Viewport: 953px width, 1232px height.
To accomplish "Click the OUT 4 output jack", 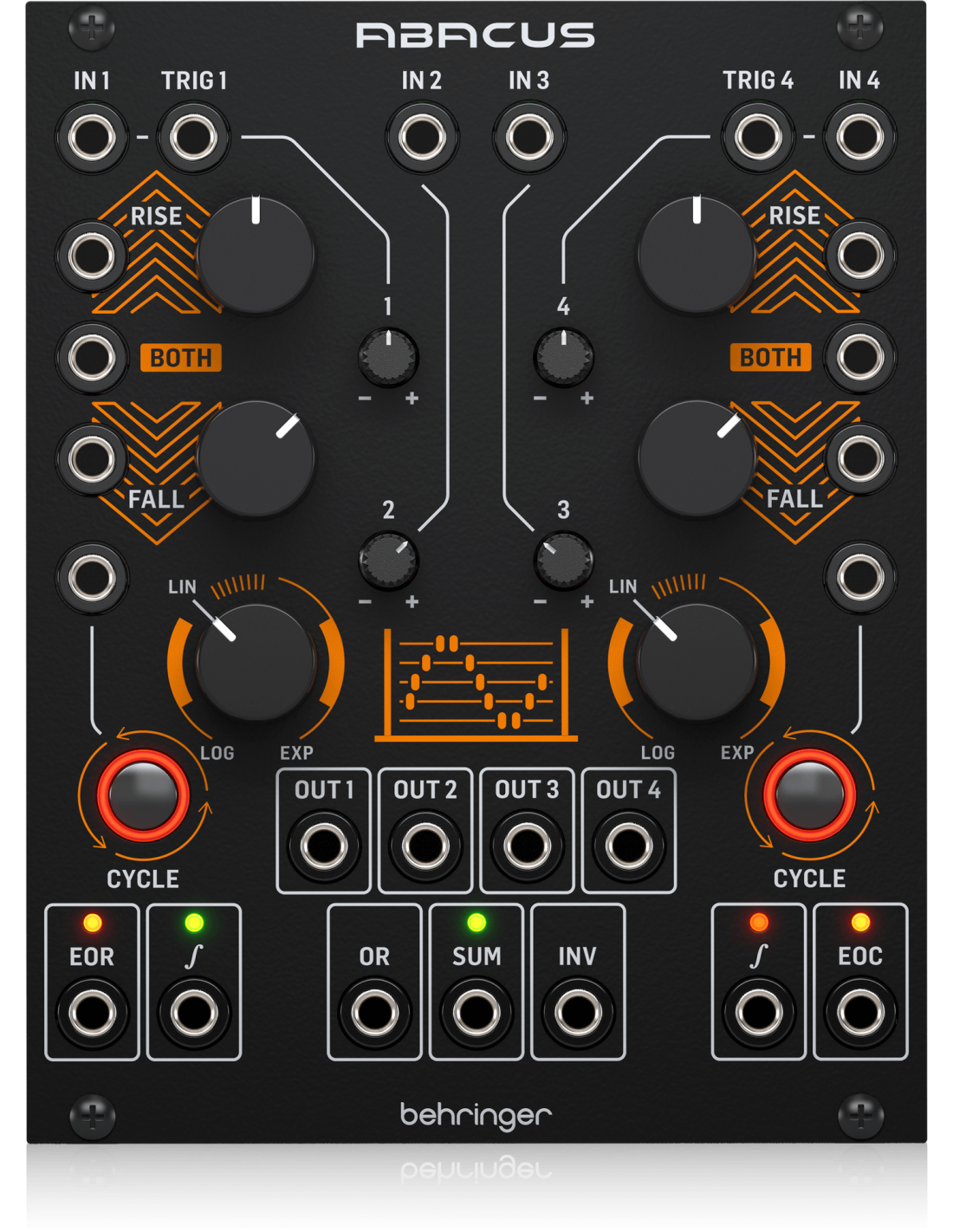I will click(x=629, y=846).
